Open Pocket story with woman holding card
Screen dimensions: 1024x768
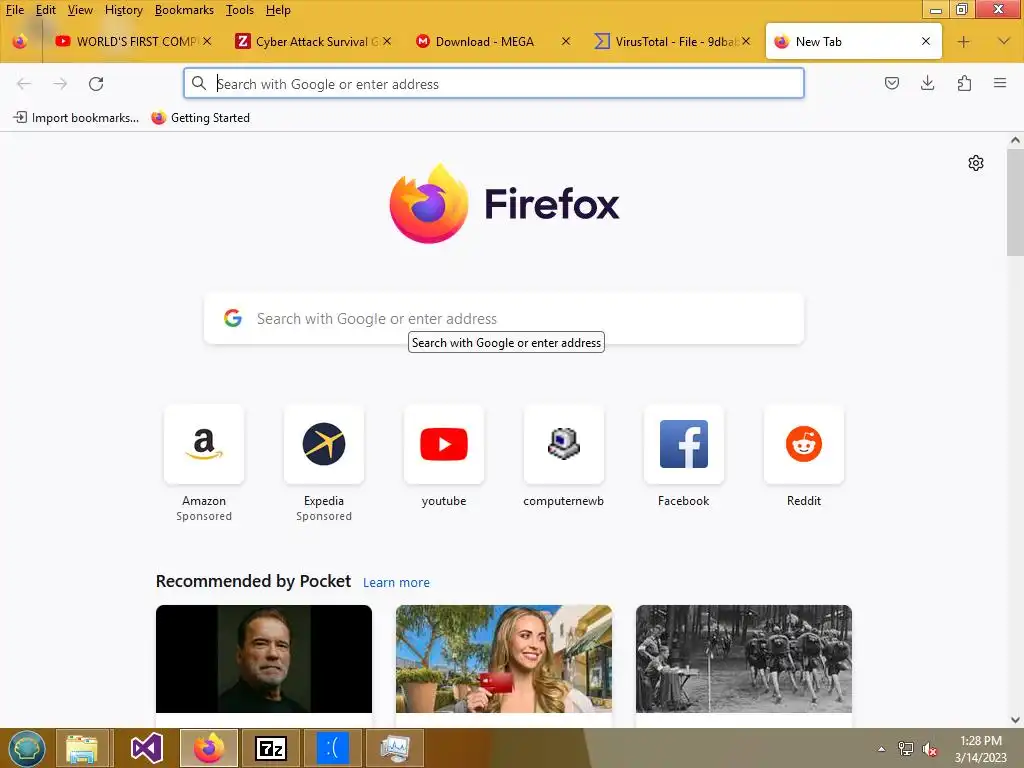(x=504, y=659)
